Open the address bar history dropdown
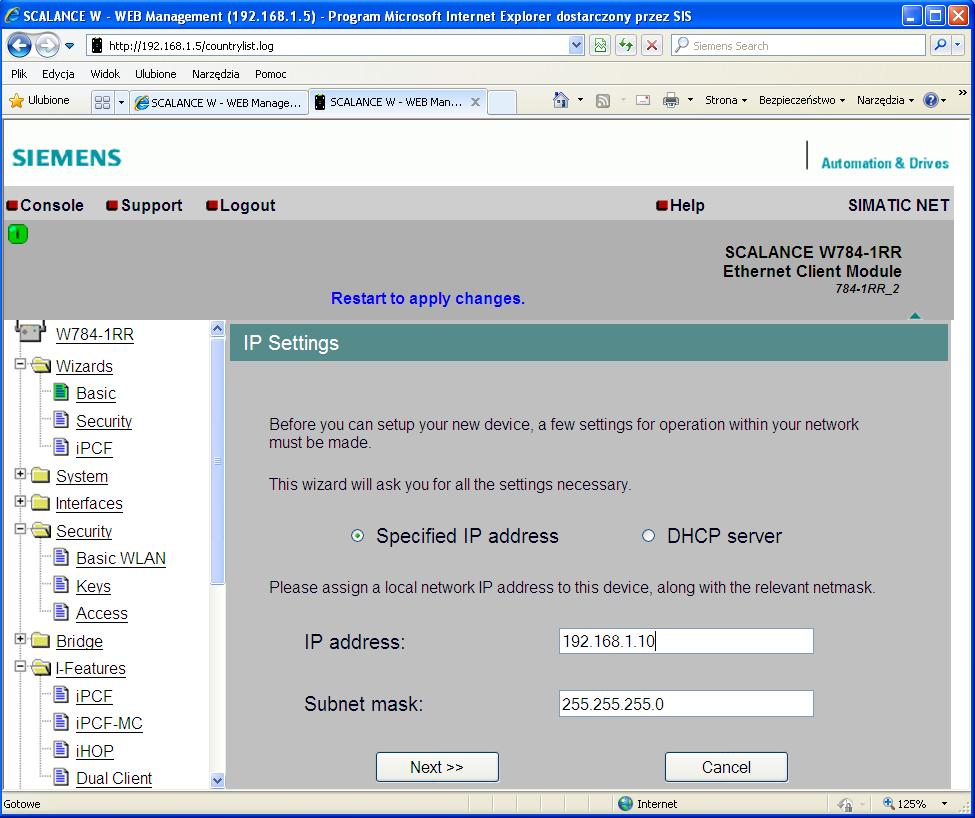The height and width of the screenshot is (818, 975). [x=576, y=45]
